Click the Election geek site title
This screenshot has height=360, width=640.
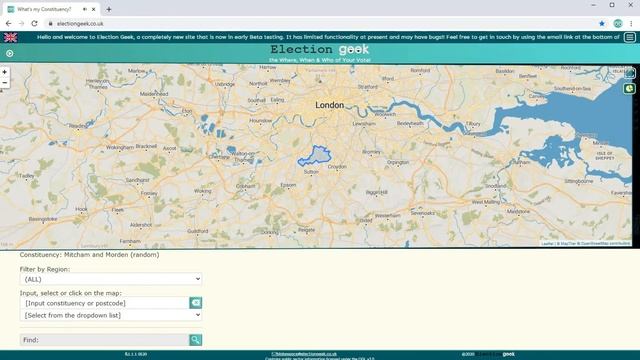point(320,49)
